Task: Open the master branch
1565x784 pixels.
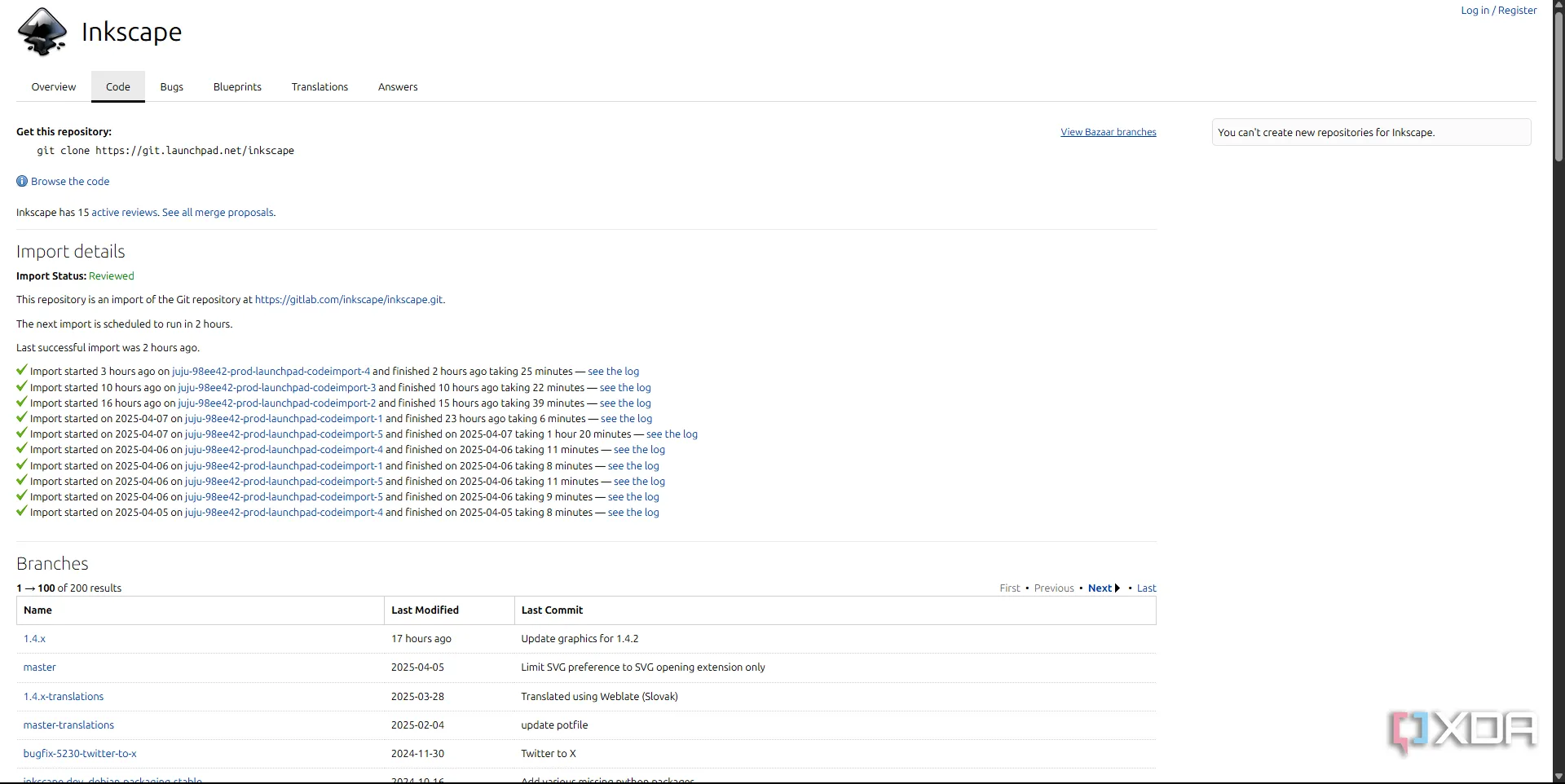Action: pyautogui.click(x=39, y=667)
